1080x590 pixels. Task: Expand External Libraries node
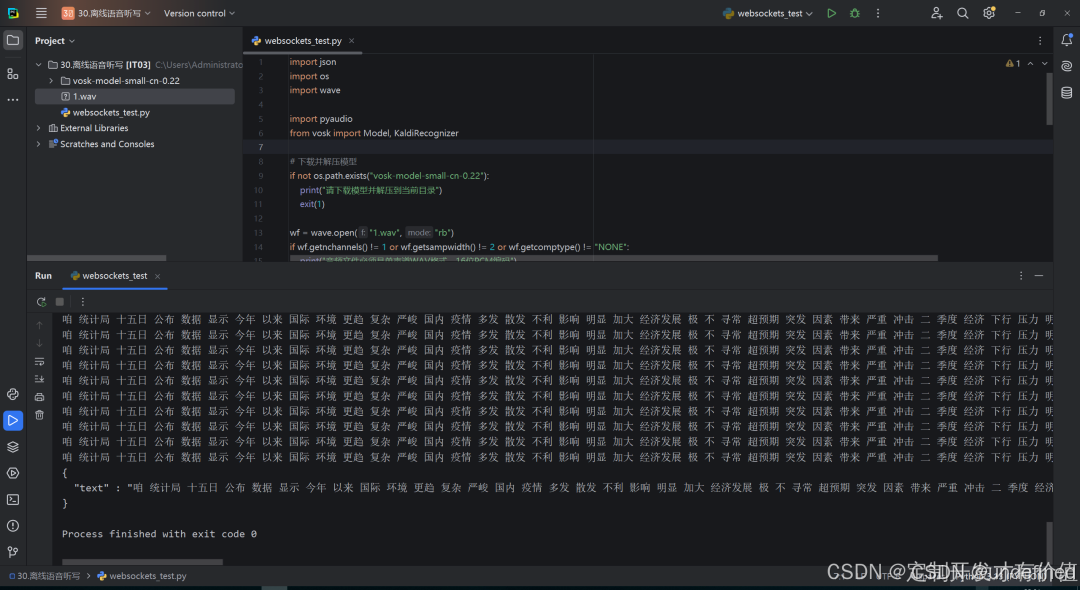coord(39,128)
